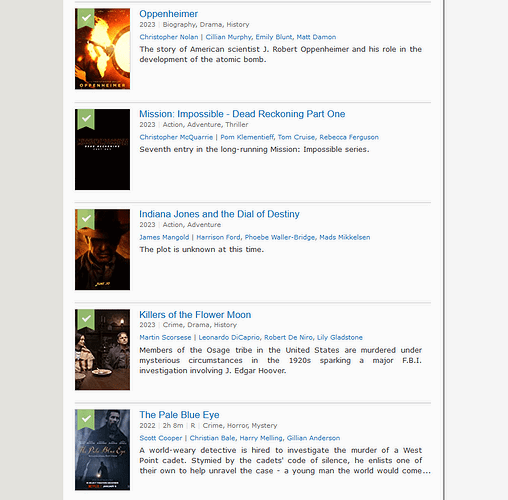508x500 pixels.
Task: Visit director James Mangold's page
Action: coord(164,237)
